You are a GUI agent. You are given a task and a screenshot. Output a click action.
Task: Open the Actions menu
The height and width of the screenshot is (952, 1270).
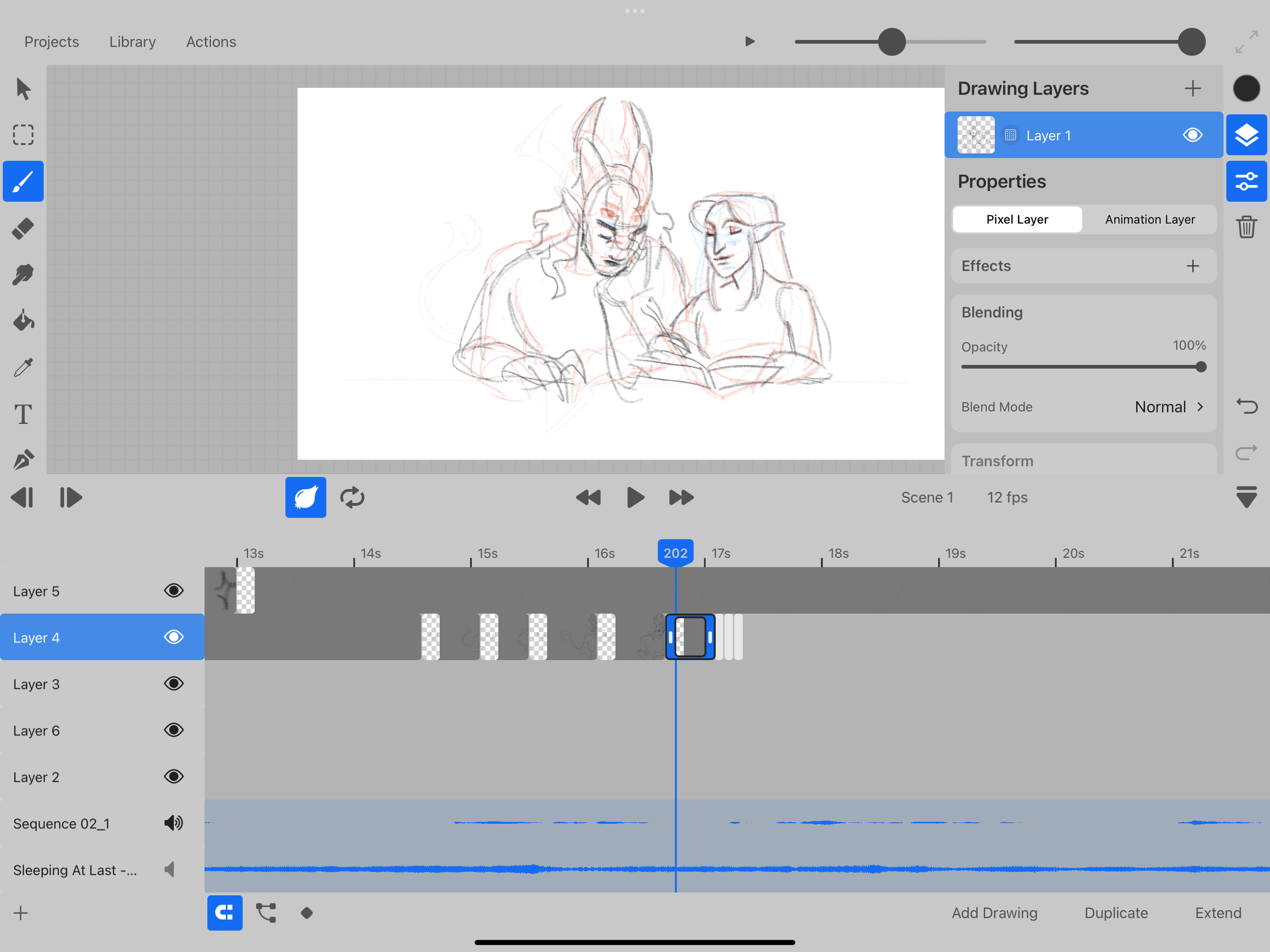pyautogui.click(x=211, y=42)
